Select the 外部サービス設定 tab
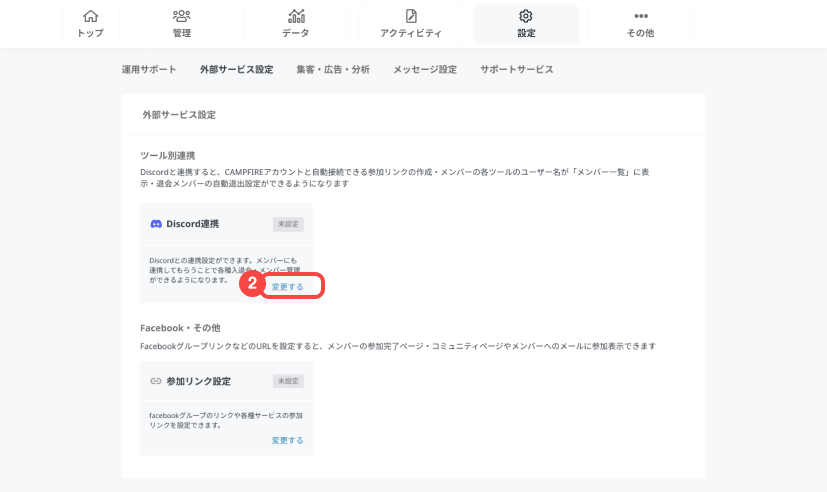 [x=236, y=70]
